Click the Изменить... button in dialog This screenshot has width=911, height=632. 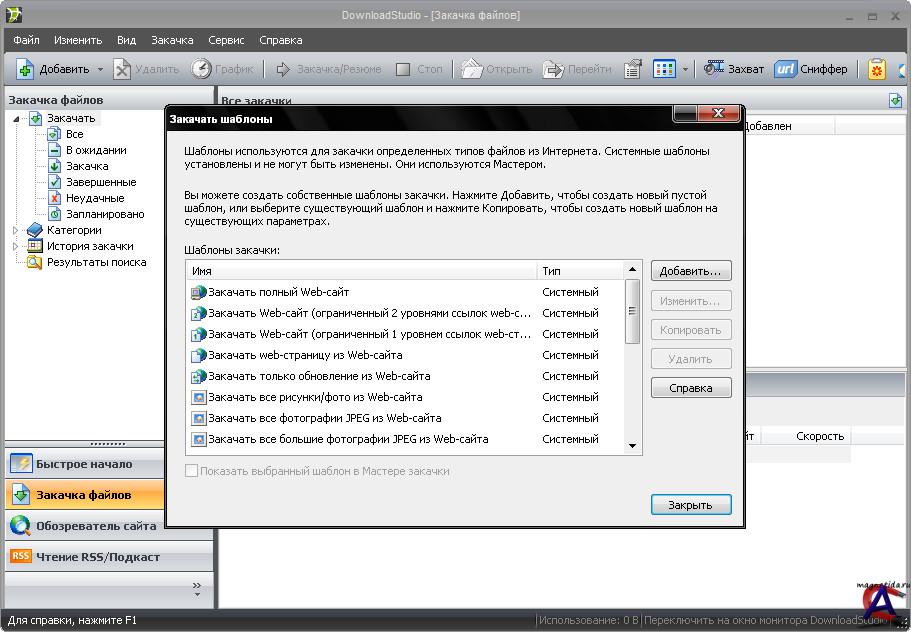(x=690, y=301)
